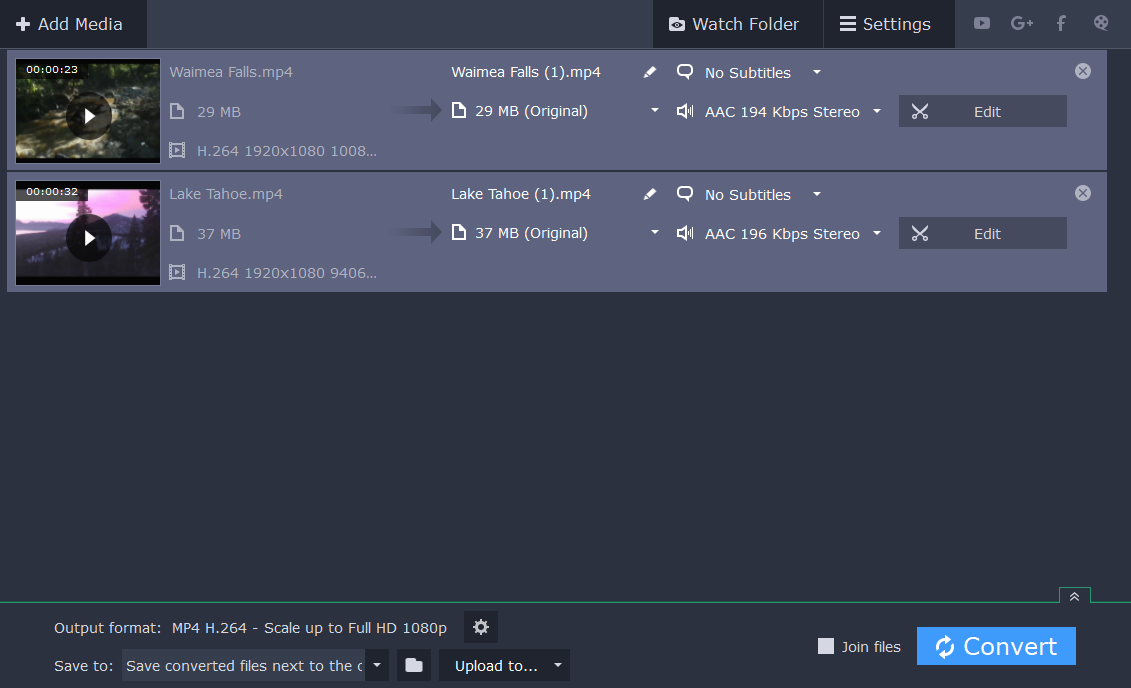
Task: Rename Waimea Falls output with pencil icon
Action: [x=650, y=72]
